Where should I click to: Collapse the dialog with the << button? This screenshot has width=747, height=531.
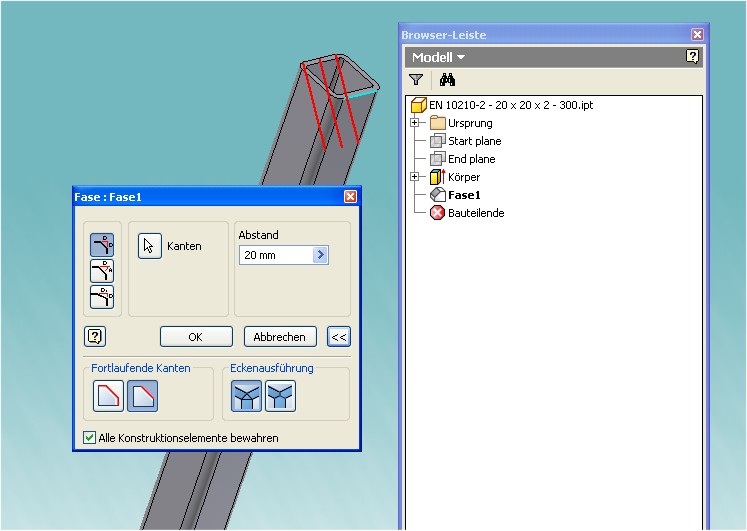tap(339, 337)
